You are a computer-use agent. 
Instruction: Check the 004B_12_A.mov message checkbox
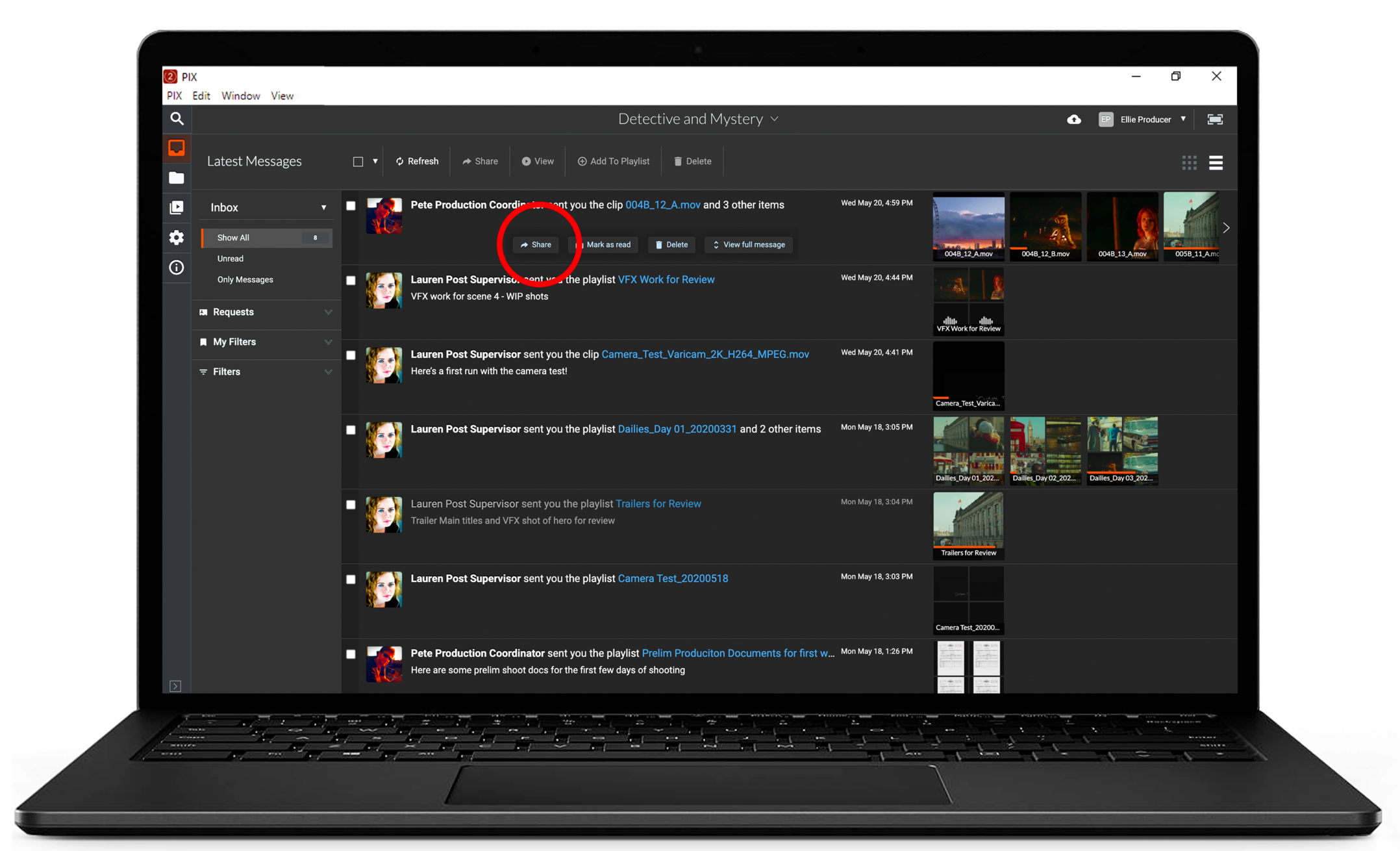click(x=351, y=206)
